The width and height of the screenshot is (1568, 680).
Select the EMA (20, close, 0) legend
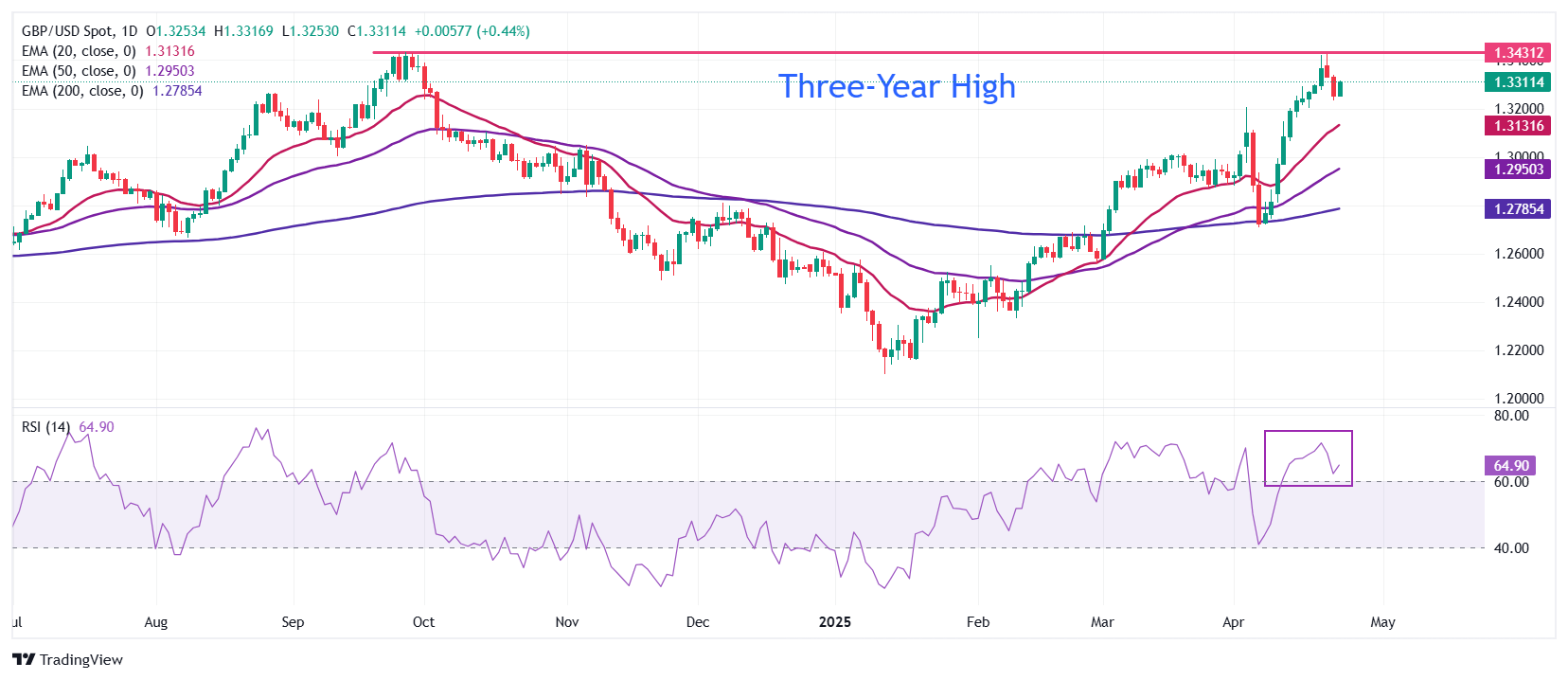pos(79,51)
